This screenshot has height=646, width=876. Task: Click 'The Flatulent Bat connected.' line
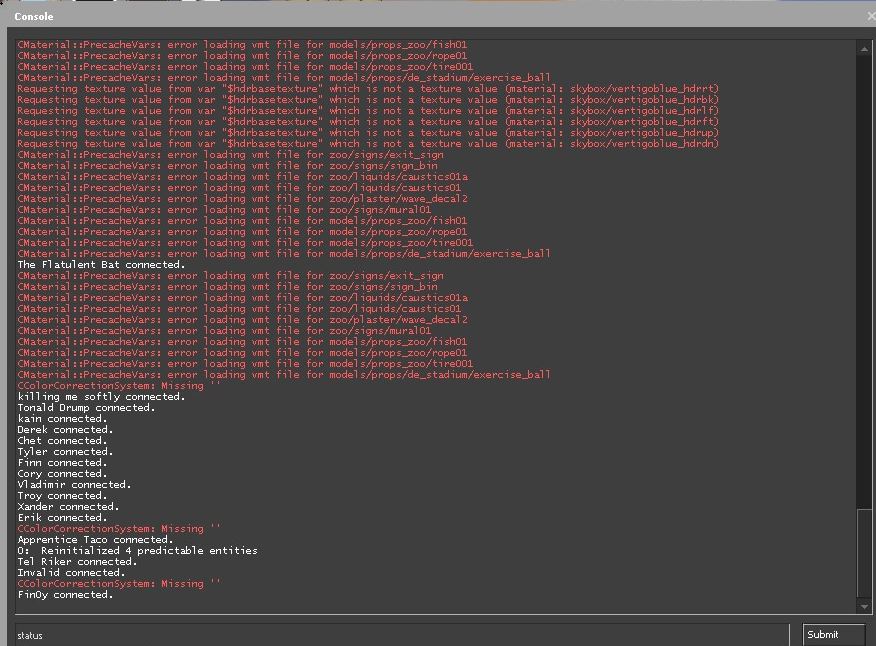(x=101, y=264)
